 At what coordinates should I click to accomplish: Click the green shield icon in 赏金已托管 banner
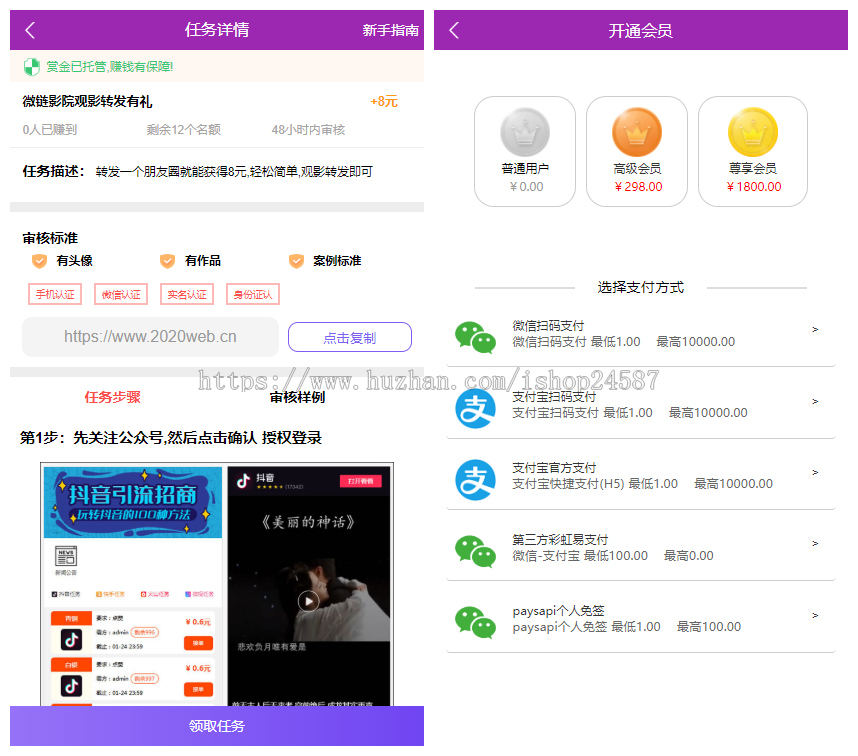click(x=32, y=67)
